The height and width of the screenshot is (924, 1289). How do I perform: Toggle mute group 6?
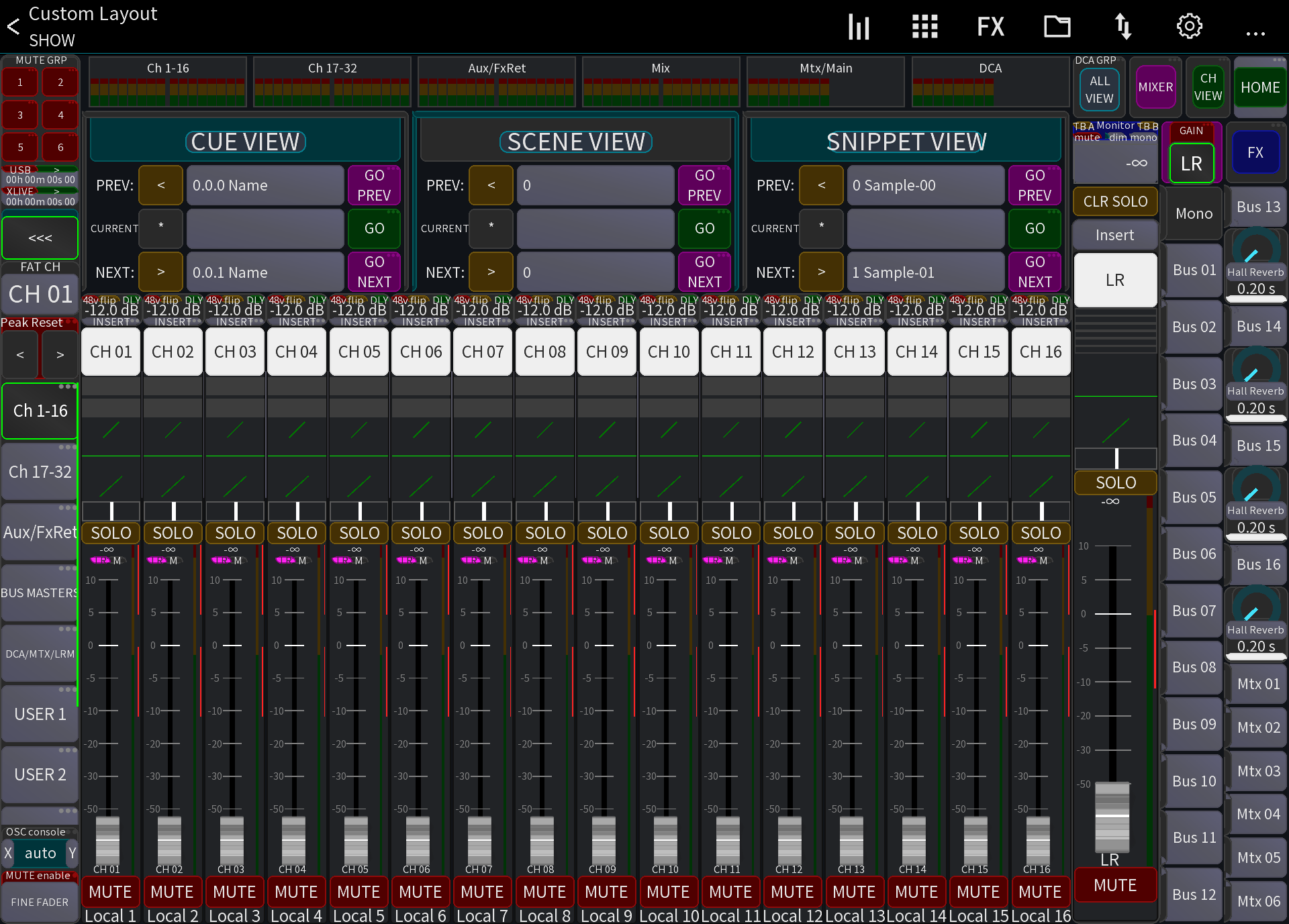tap(60, 147)
